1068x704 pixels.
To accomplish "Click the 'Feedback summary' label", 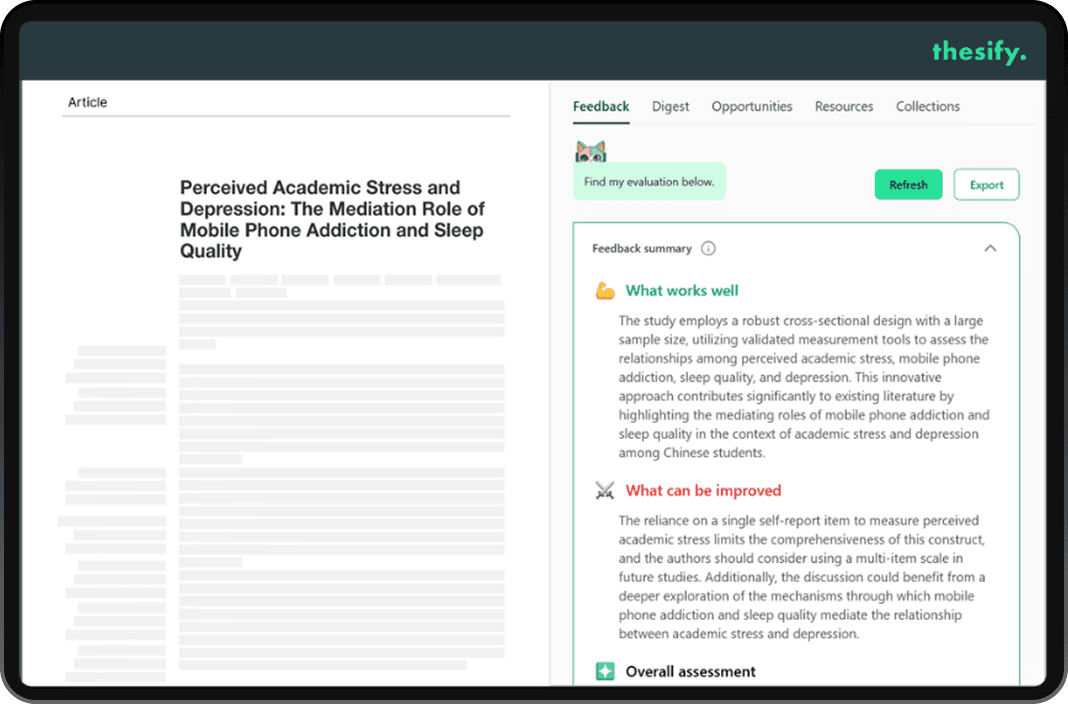I will tap(642, 249).
